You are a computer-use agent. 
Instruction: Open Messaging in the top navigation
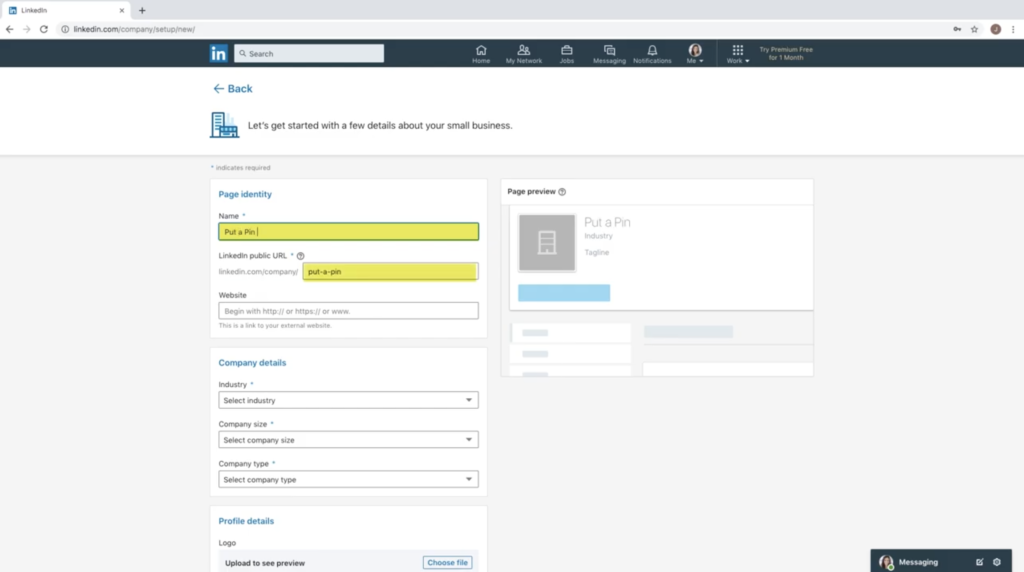click(x=609, y=54)
